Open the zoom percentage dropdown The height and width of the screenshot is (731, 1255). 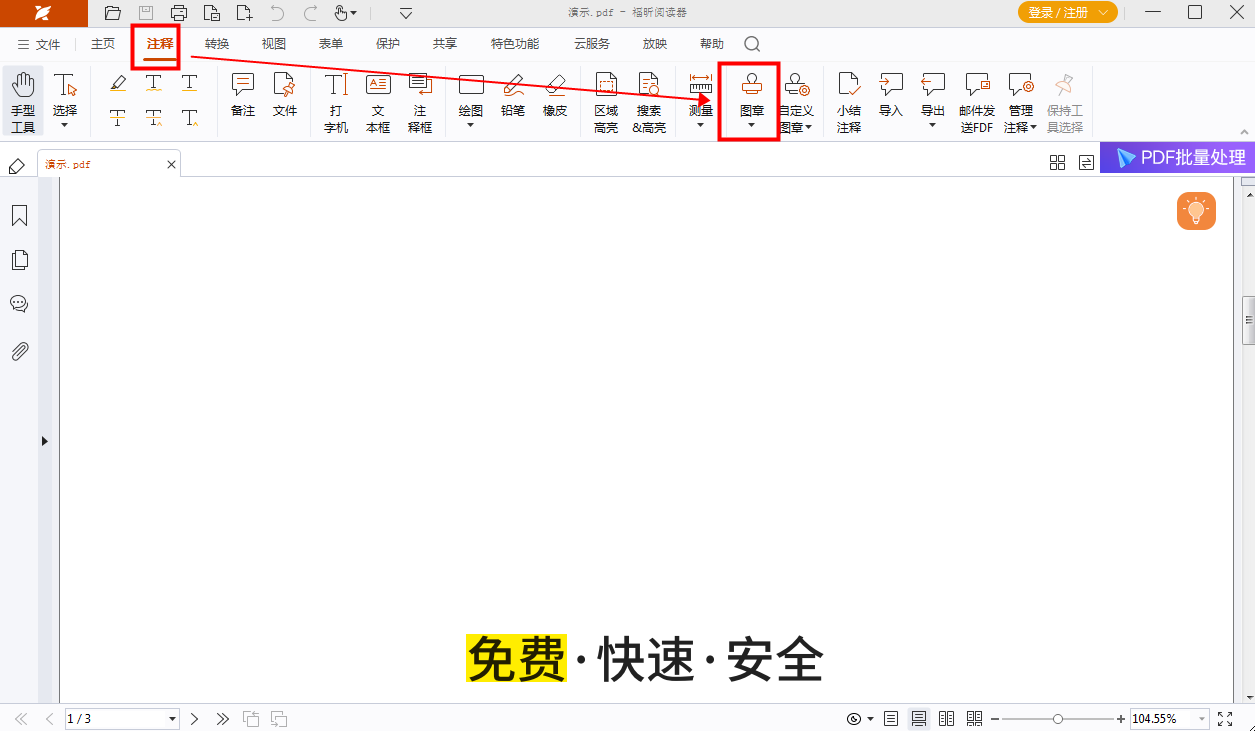(1202, 719)
